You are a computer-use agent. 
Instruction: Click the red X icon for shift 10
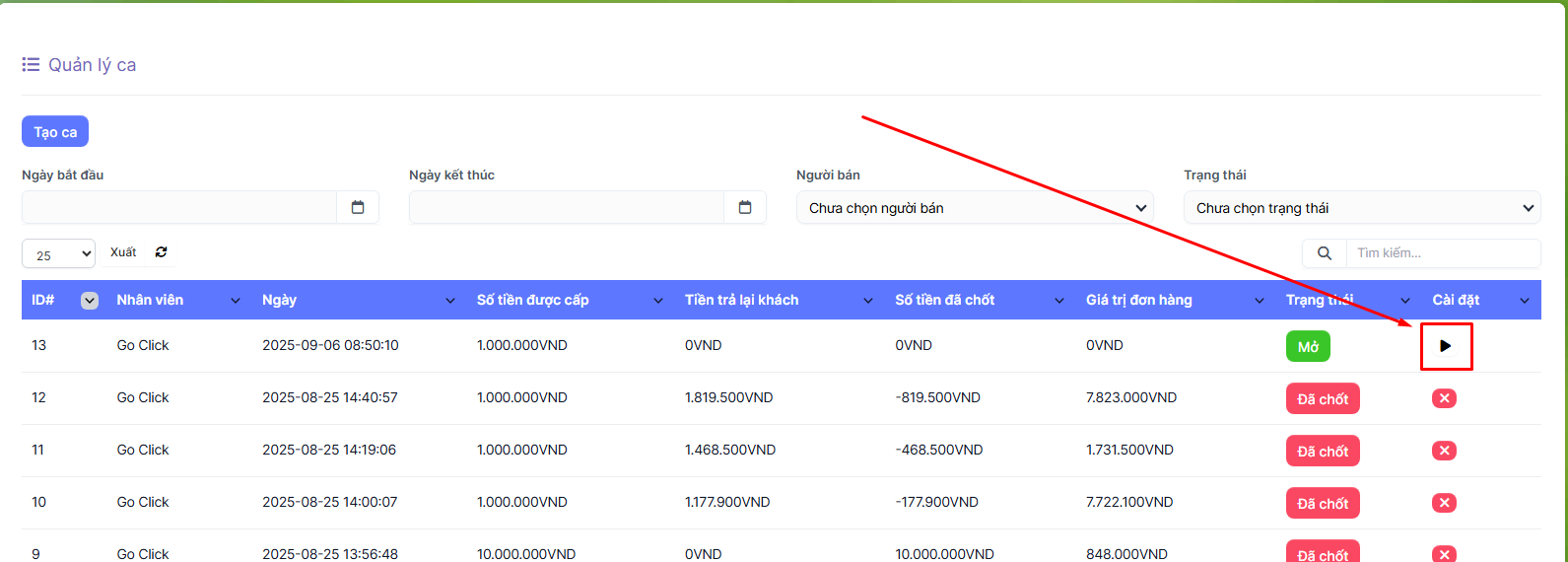pyautogui.click(x=1444, y=503)
